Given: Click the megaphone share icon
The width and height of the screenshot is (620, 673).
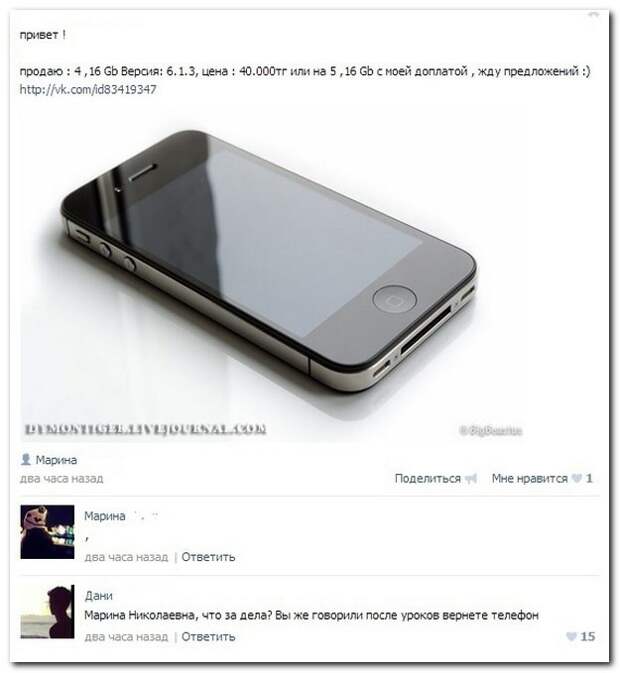Looking at the screenshot, I should [x=471, y=479].
